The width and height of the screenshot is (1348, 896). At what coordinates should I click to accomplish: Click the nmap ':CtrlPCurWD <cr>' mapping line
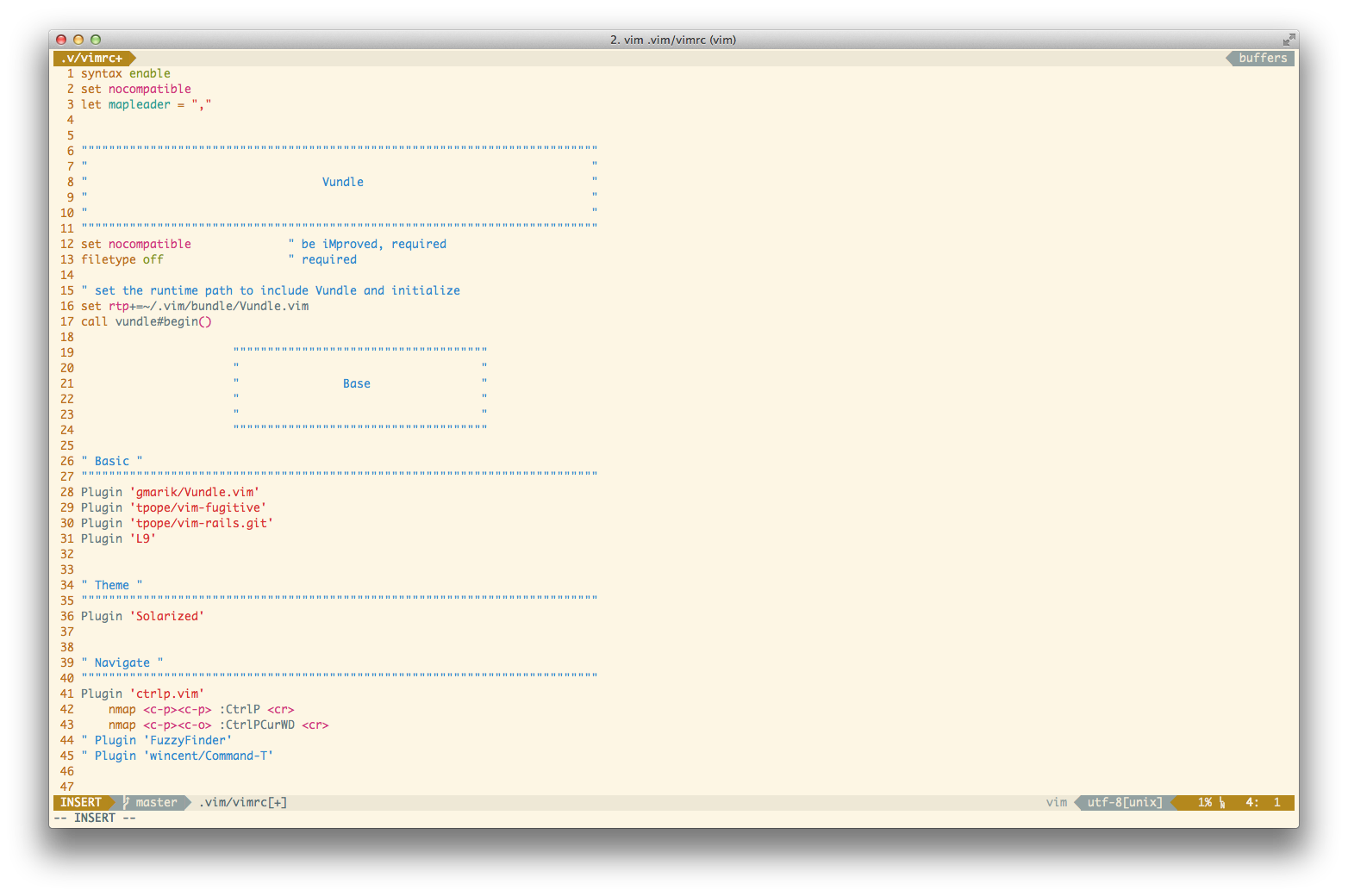pyautogui.click(x=219, y=725)
